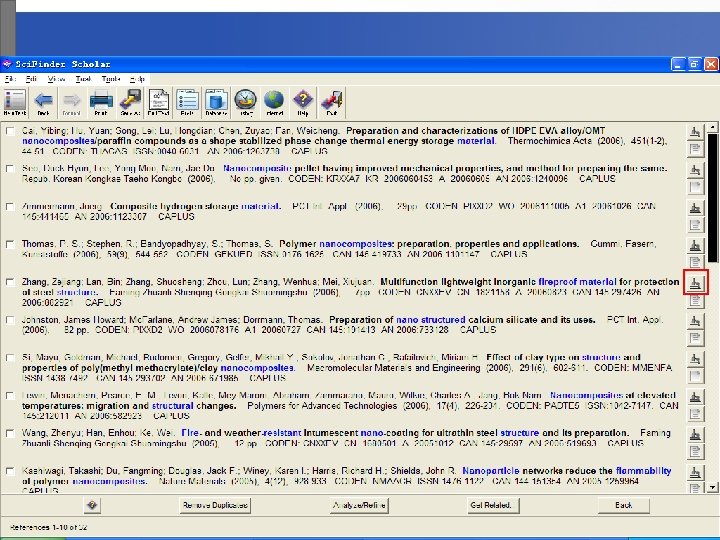The height and width of the screenshot is (540, 720).
Task: Check the Kashiwagi nanoparticle networks checkbox
Action: [x=10, y=471]
